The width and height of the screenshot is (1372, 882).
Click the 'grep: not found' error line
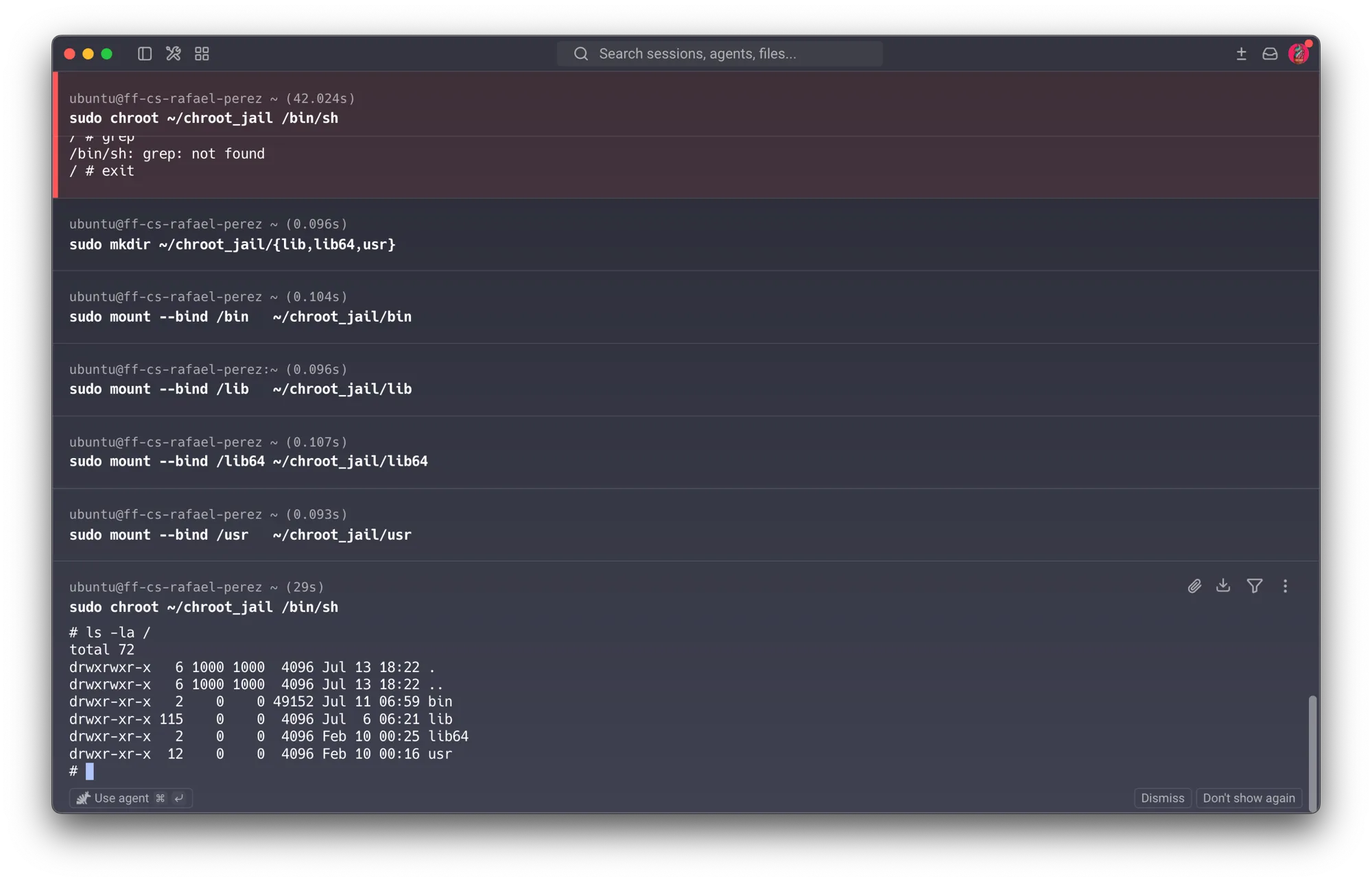point(167,154)
